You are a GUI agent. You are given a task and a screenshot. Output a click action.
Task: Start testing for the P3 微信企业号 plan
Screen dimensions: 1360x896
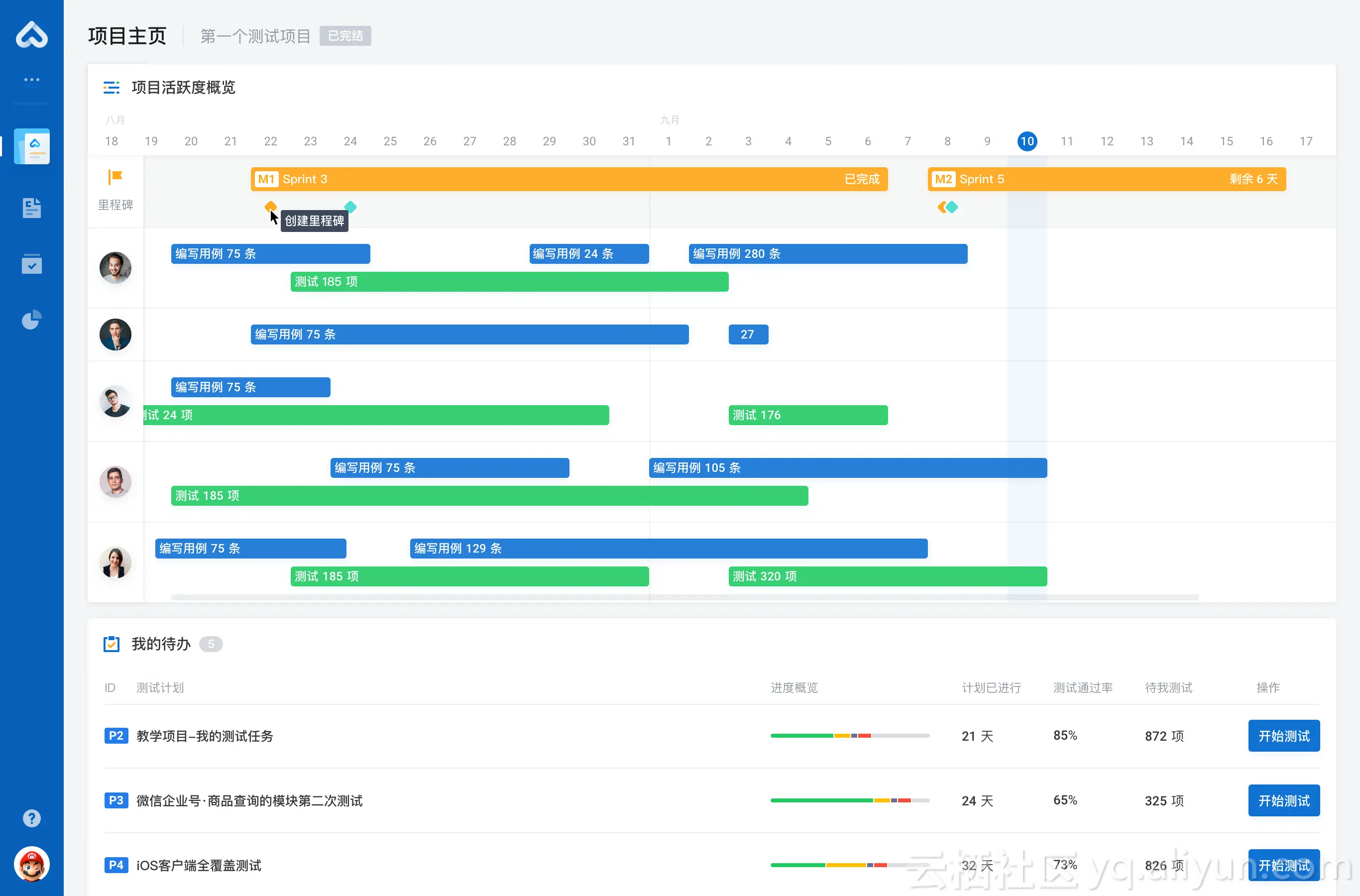[1283, 800]
